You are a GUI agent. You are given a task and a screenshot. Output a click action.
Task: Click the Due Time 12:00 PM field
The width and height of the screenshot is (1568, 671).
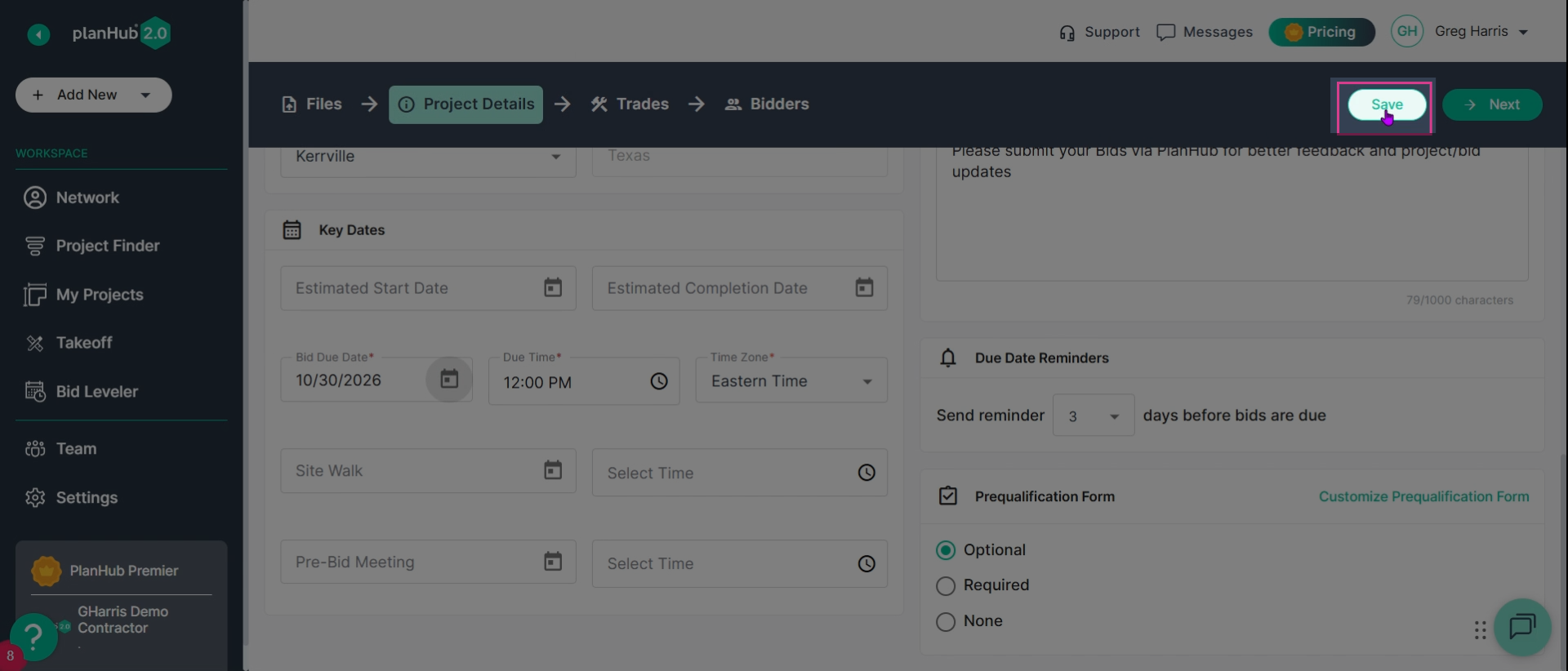[584, 381]
